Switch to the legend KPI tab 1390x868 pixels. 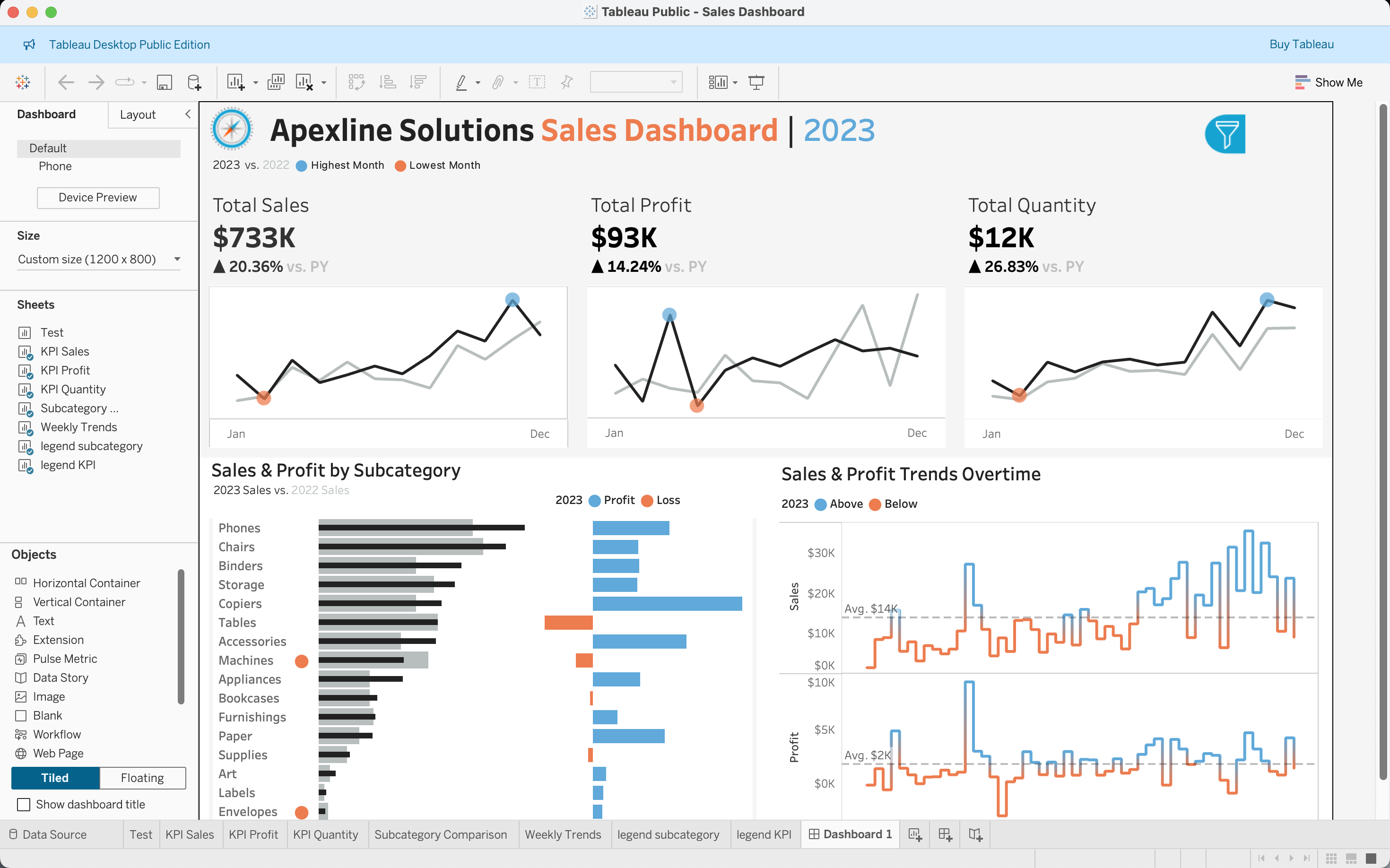pyautogui.click(x=764, y=835)
